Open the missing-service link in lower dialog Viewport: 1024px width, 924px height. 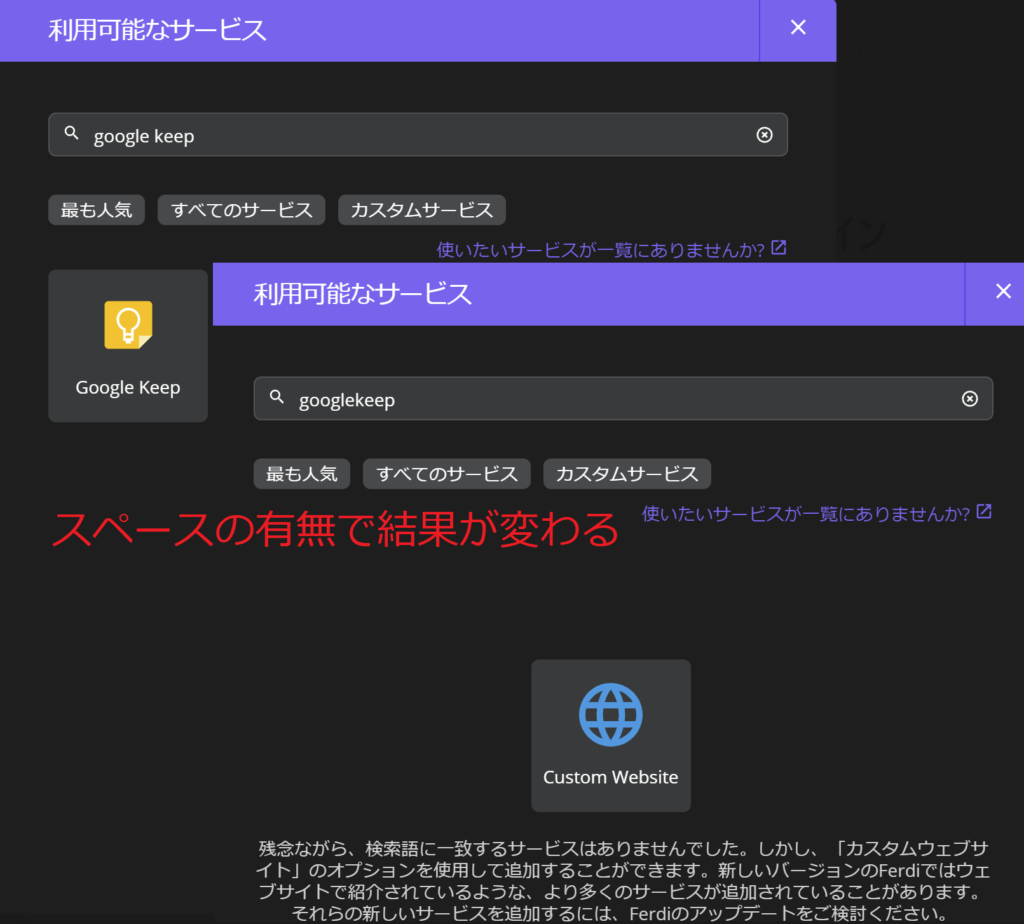click(816, 513)
